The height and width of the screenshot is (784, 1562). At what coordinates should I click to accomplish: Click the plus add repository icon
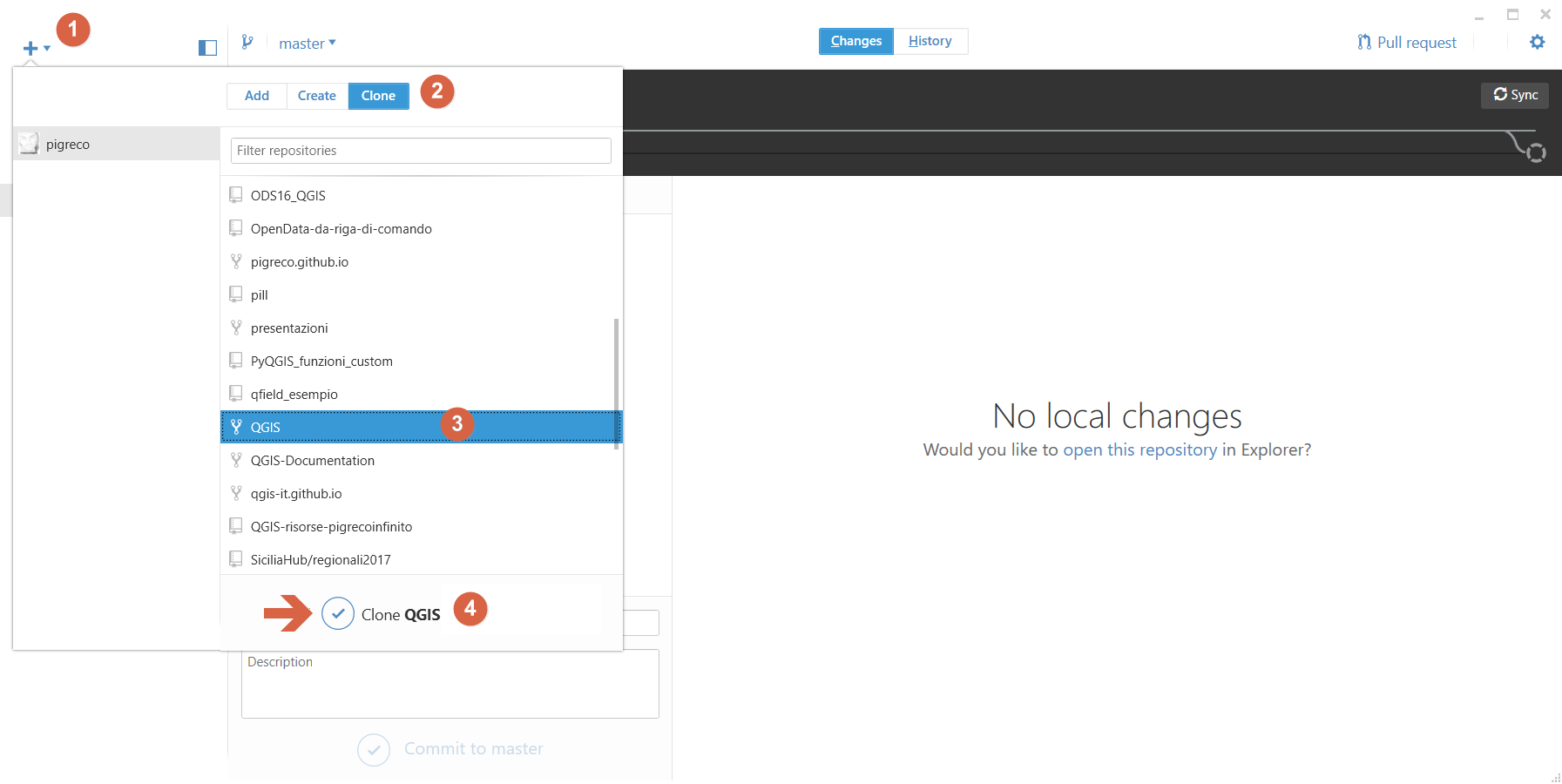pos(30,48)
